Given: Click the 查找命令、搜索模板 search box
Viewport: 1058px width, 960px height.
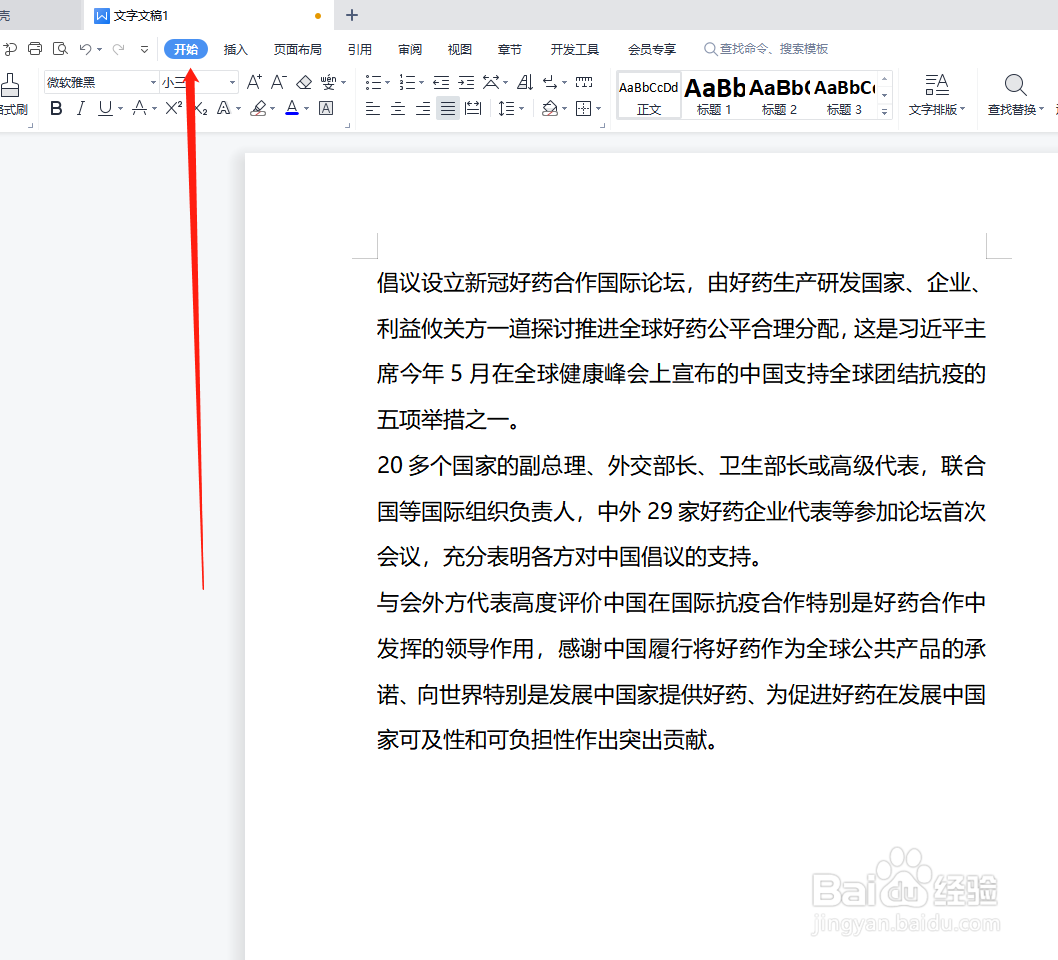Looking at the screenshot, I should click(x=766, y=49).
